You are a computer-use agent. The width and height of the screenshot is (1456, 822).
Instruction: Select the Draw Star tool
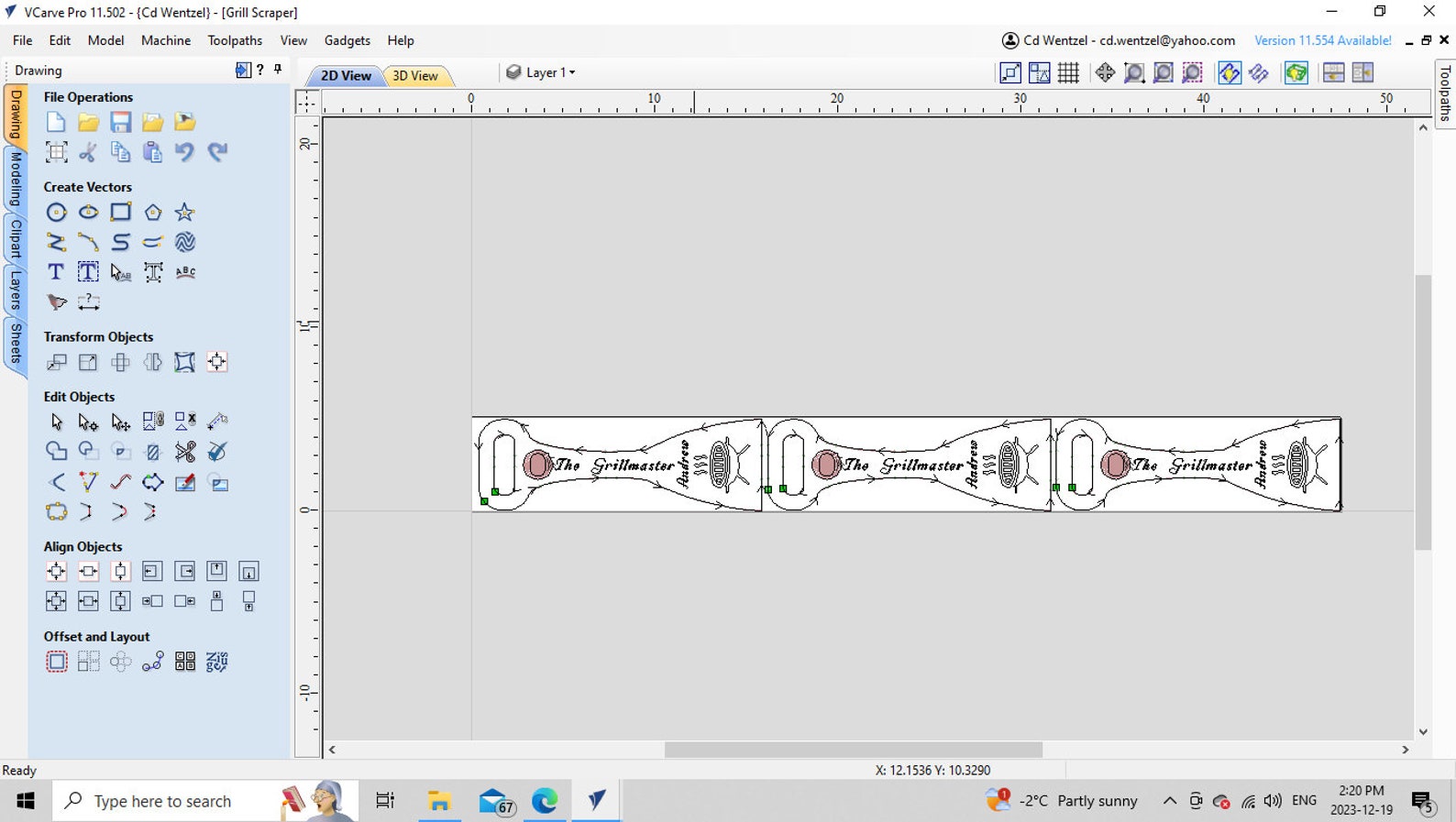click(x=184, y=213)
